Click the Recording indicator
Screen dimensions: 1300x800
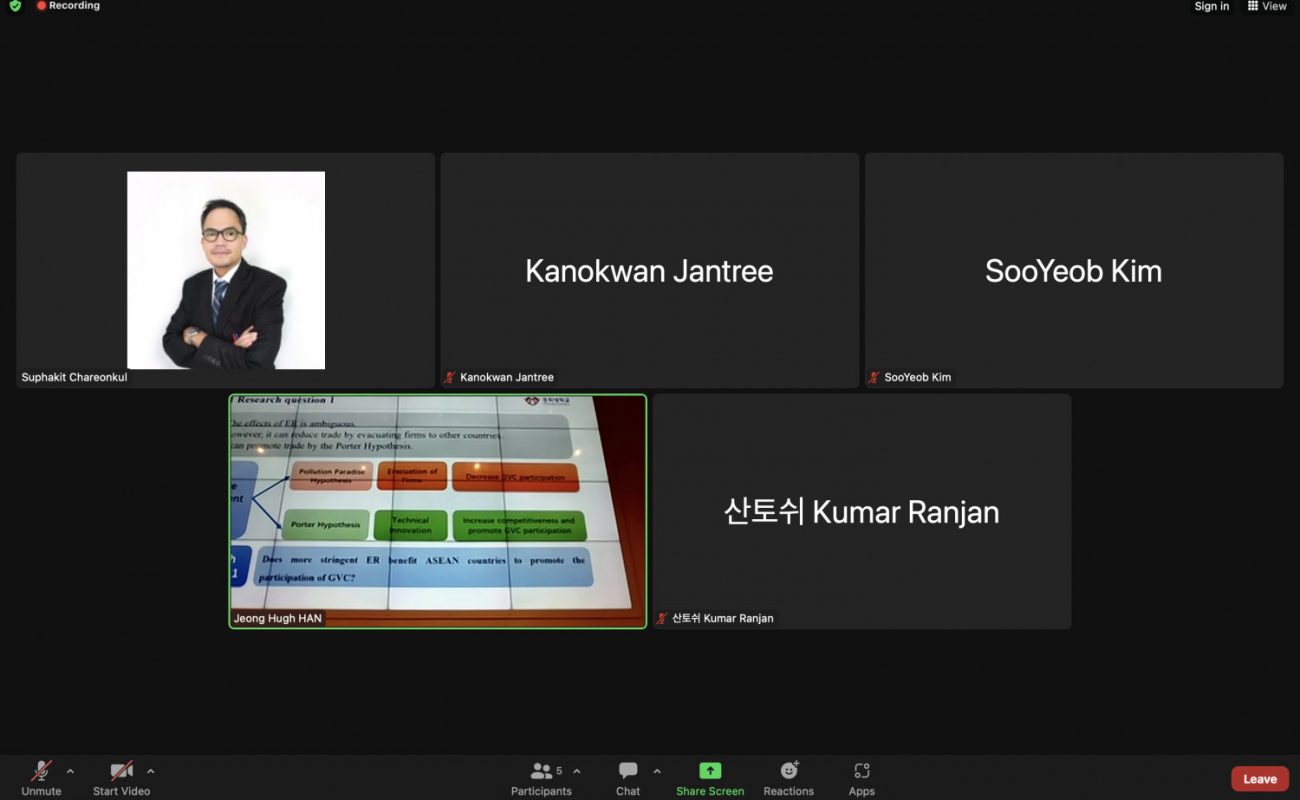click(x=68, y=6)
